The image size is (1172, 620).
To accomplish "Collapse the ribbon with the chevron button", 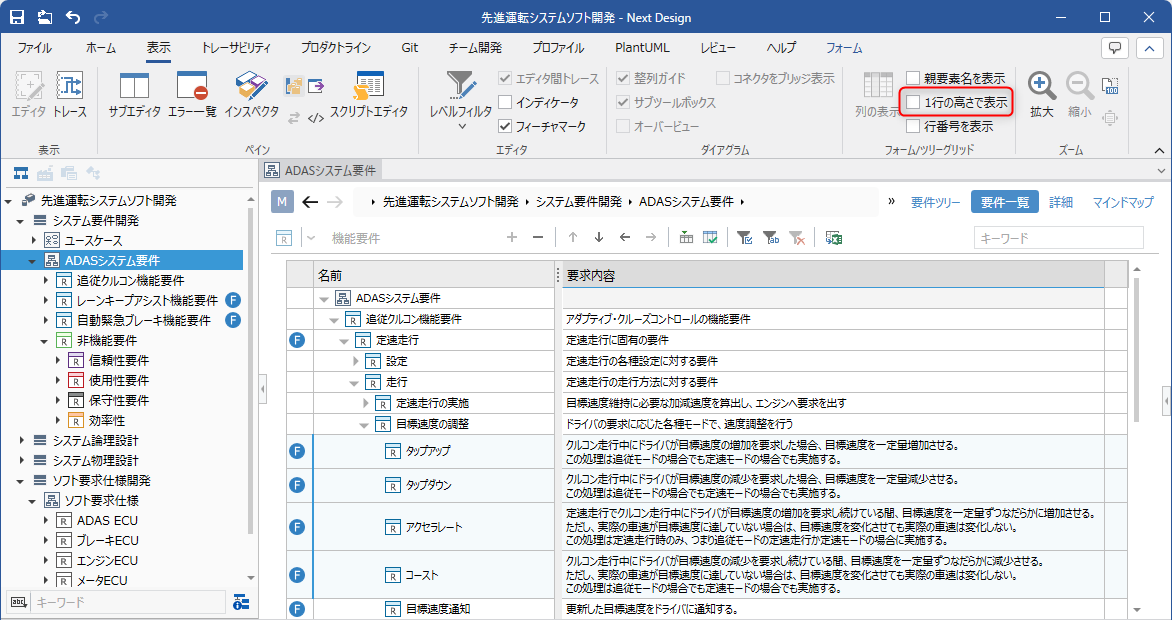I will [x=1149, y=48].
